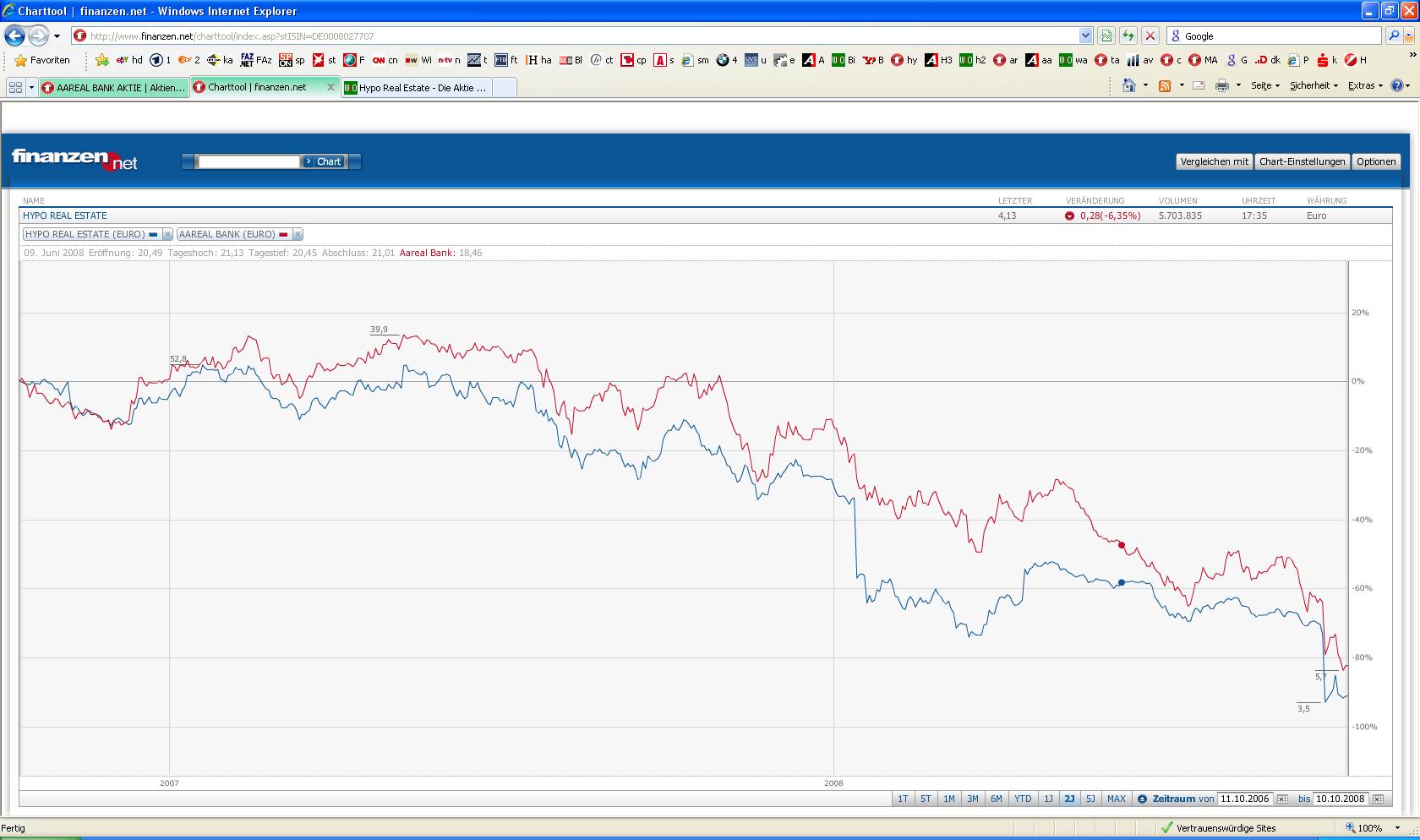Viewport: 1420px width, 840px height.
Task: Click the Refresh page icon
Action: [x=1128, y=36]
